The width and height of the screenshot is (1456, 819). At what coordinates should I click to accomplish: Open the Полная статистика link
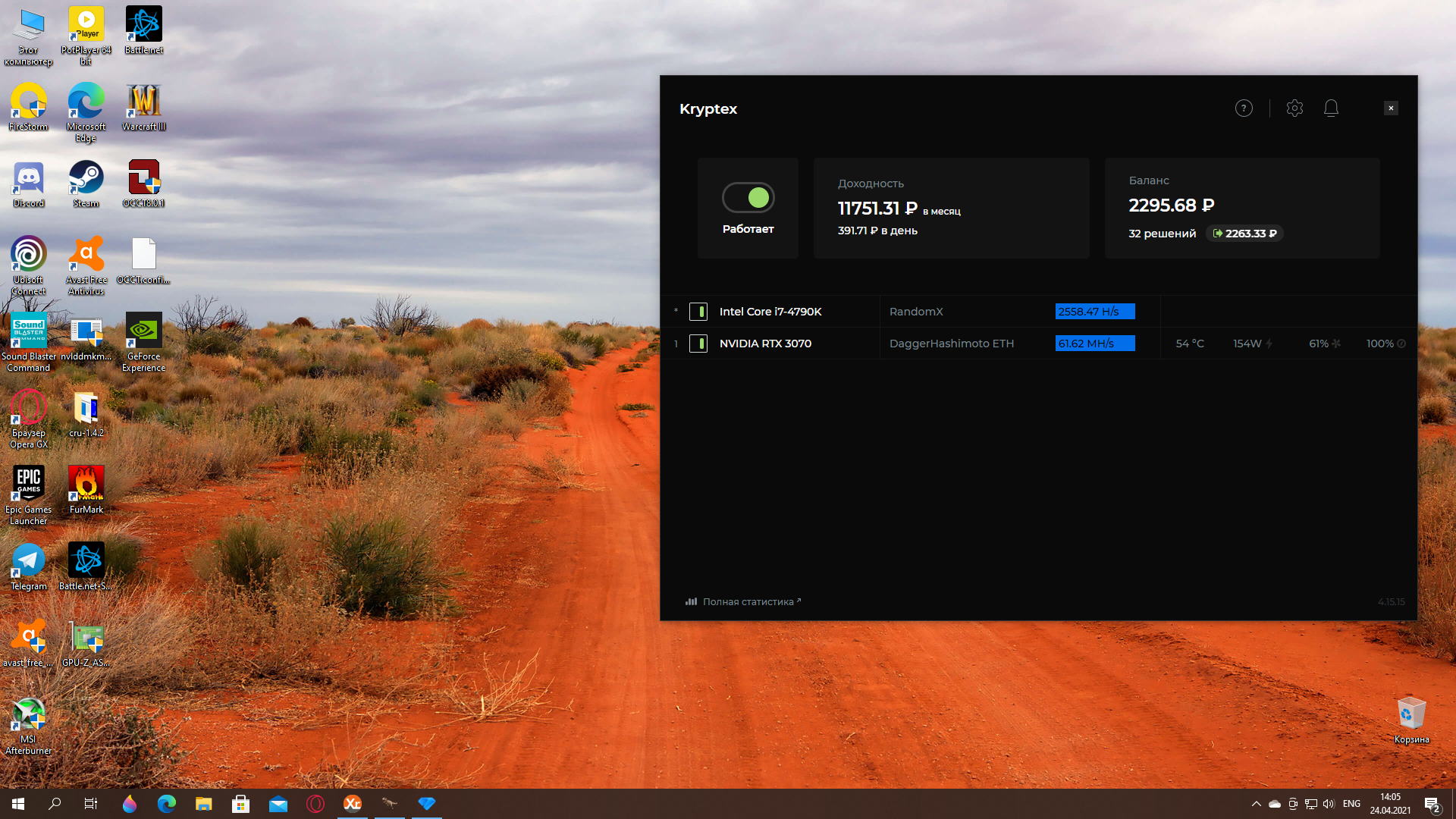[x=747, y=601]
